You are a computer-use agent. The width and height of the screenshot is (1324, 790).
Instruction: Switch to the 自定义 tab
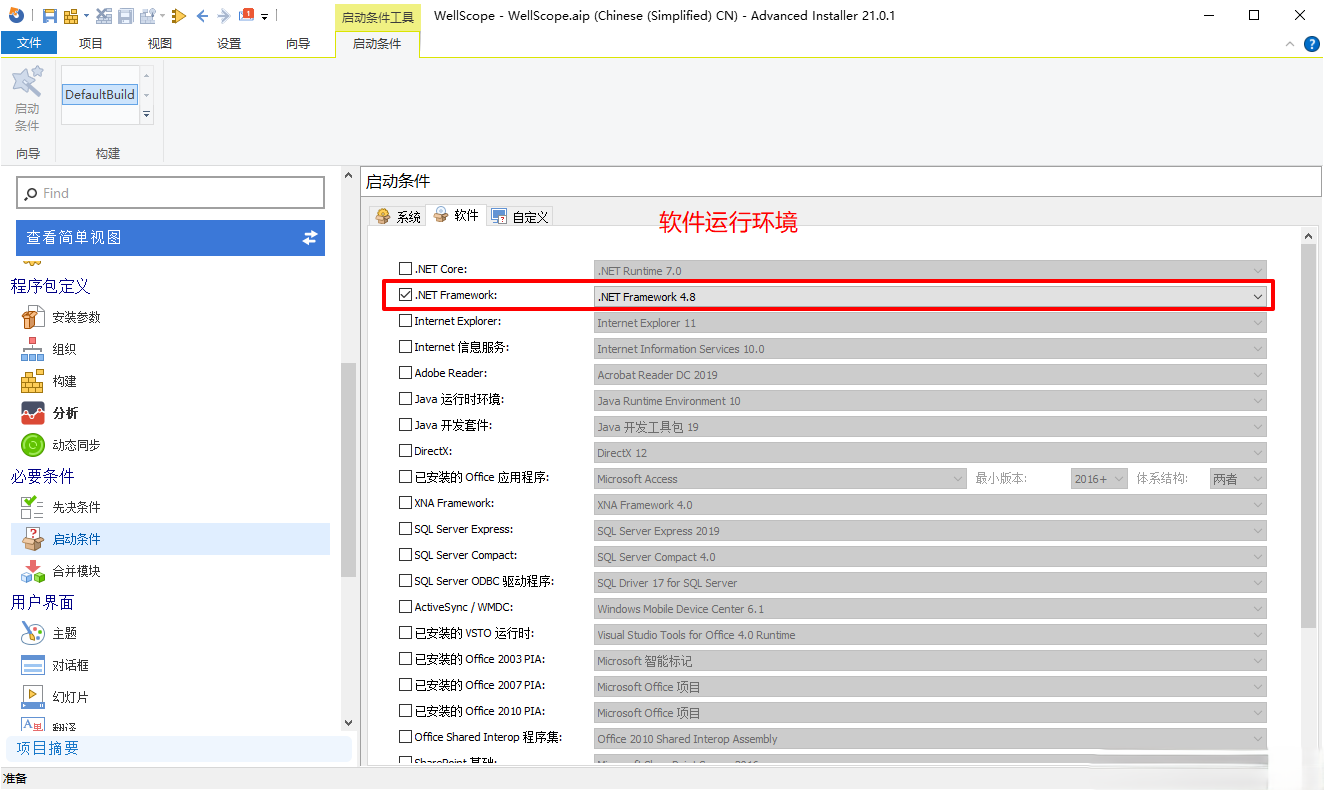[520, 216]
